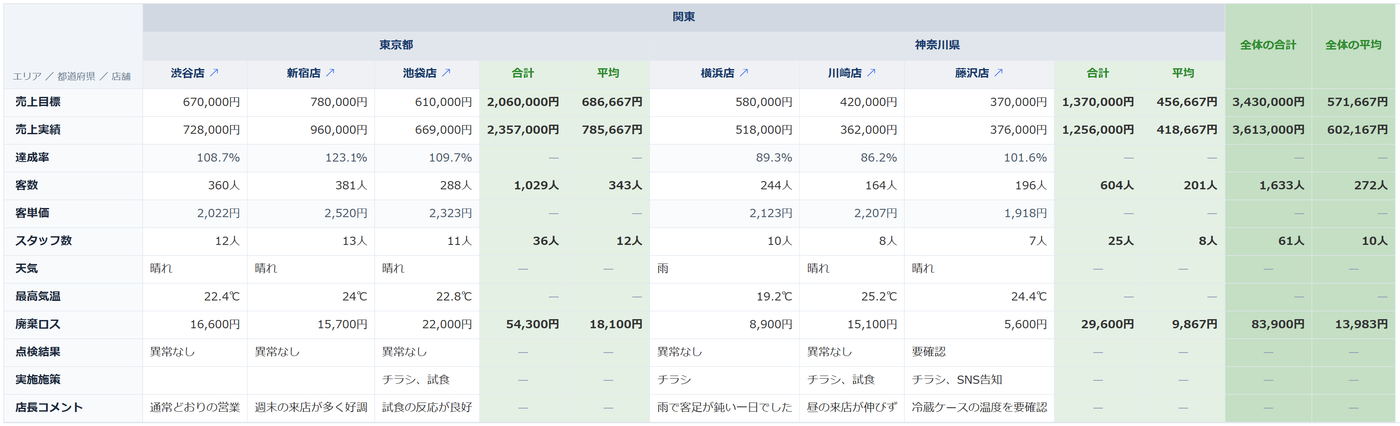This screenshot has height=426, width=1400.
Task: Click the 123.1% achievement rate cell
Action: (311, 158)
